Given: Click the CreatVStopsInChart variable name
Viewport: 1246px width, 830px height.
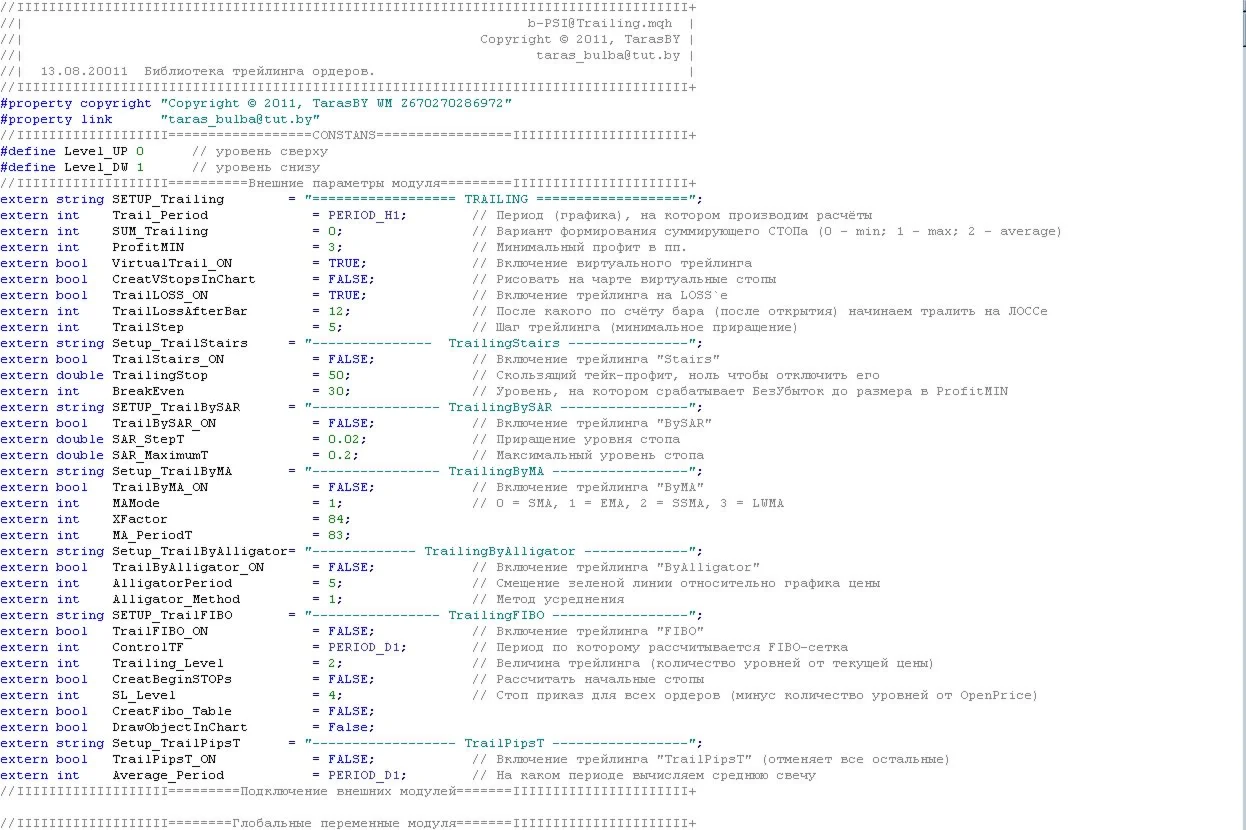Looking at the screenshot, I should click(x=184, y=279).
